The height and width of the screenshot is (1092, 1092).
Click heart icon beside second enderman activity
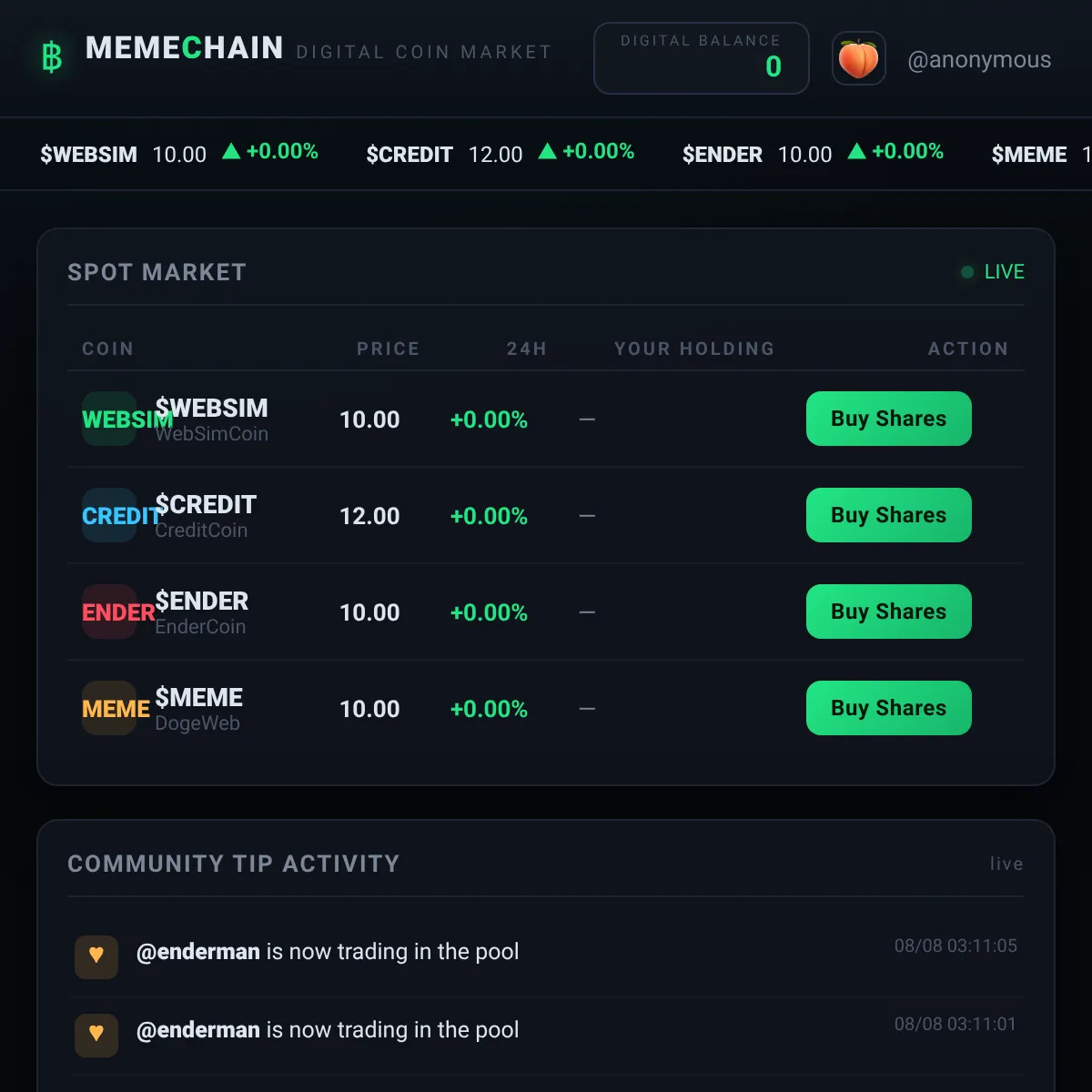[x=96, y=1035]
